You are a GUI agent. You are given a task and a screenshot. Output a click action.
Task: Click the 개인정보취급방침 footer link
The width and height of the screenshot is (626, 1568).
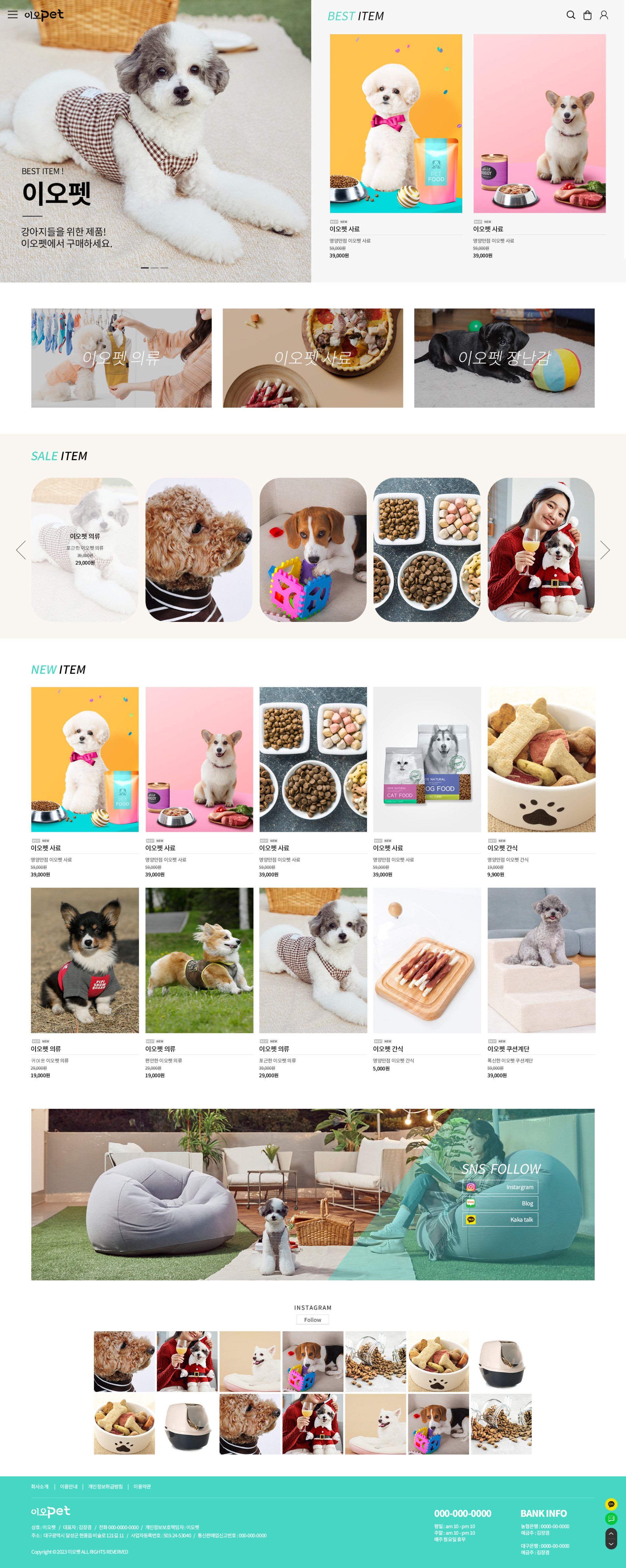click(x=105, y=1486)
